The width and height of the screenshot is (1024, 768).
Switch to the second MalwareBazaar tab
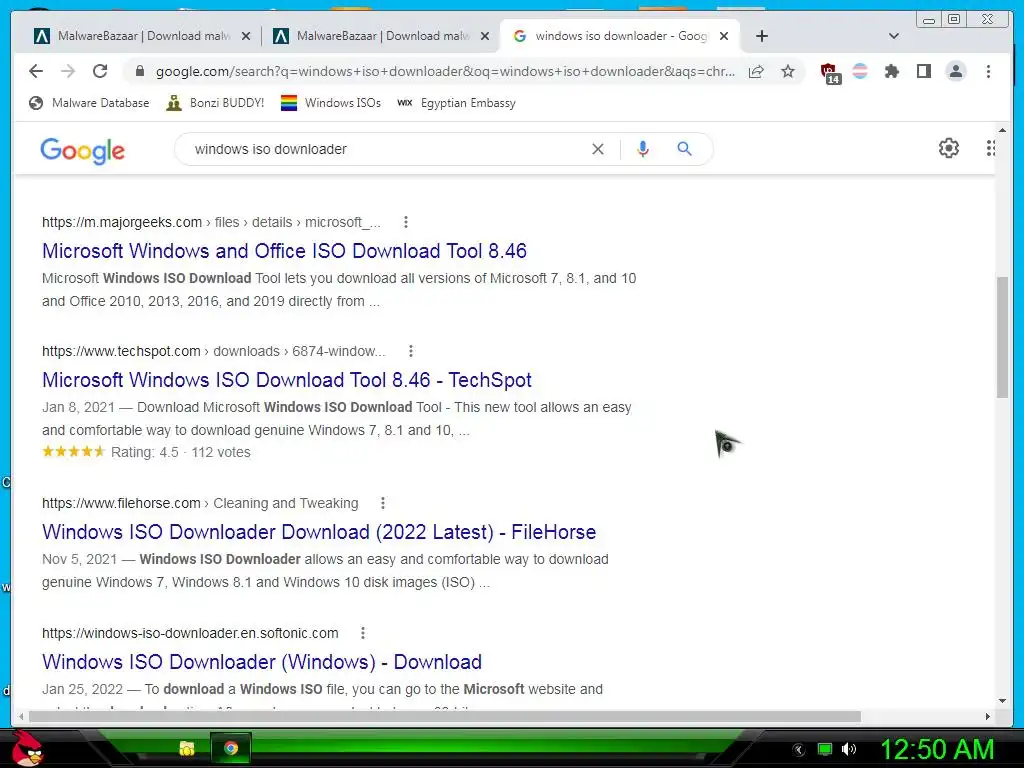[x=374, y=36]
